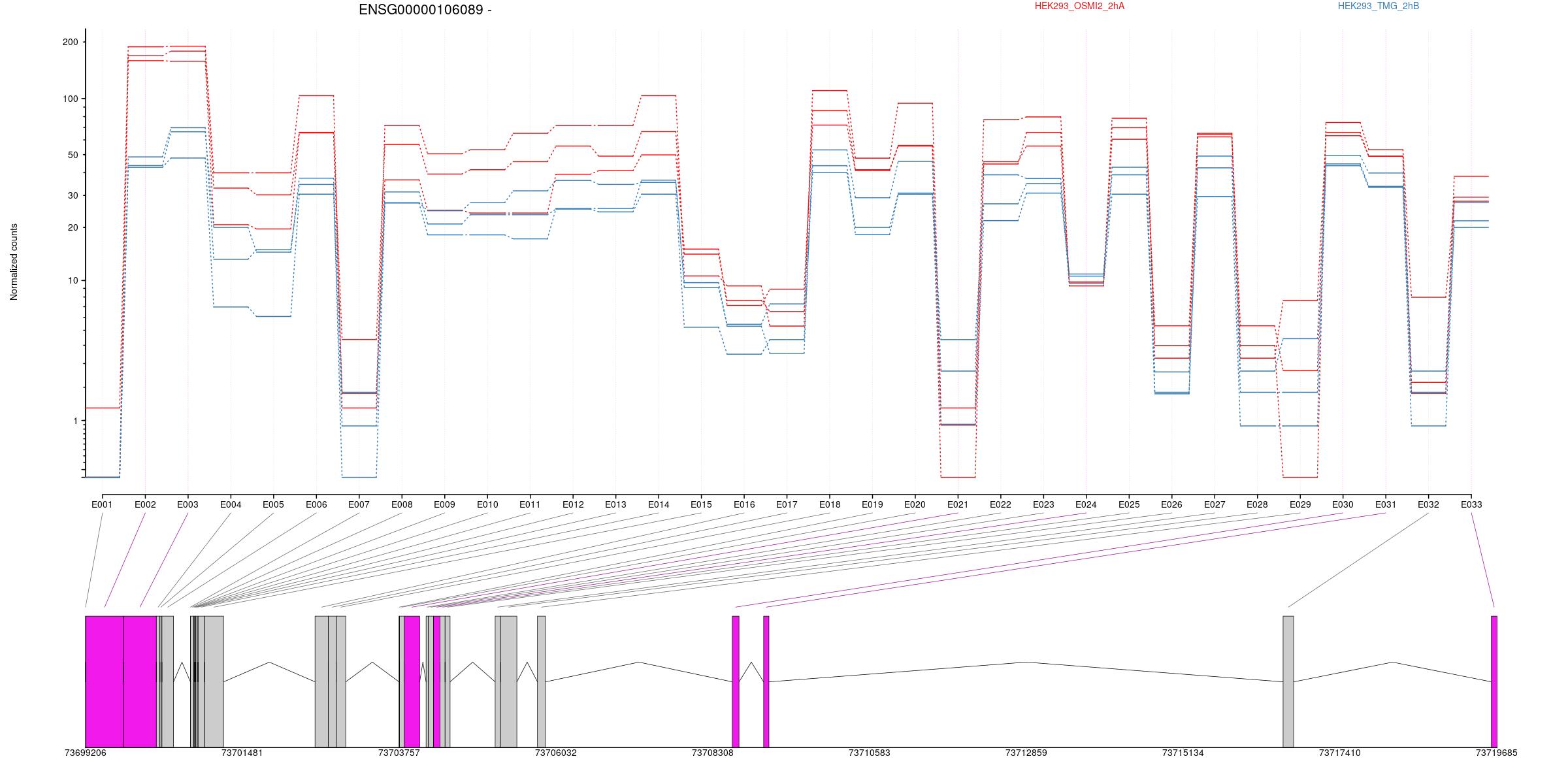Click the exon label E019
Screen dimensions: 1568x784
[872, 504]
